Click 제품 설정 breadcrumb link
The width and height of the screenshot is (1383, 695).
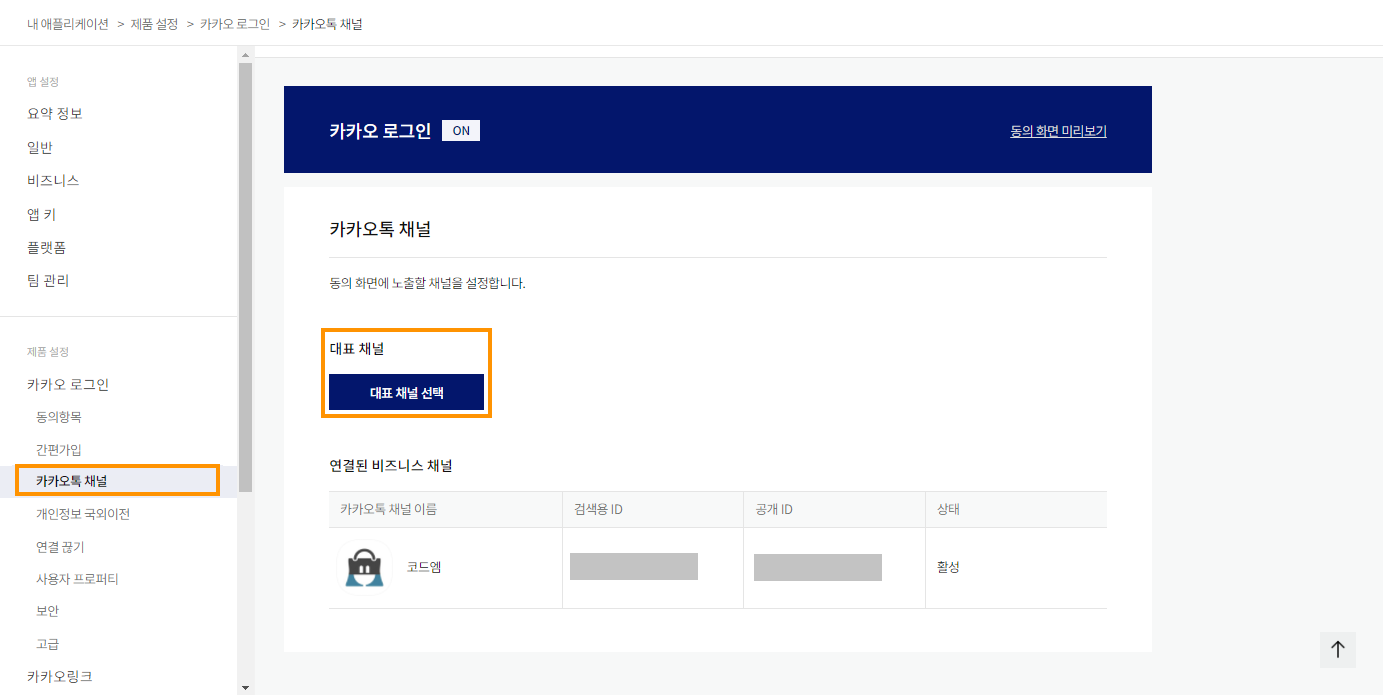tap(154, 23)
